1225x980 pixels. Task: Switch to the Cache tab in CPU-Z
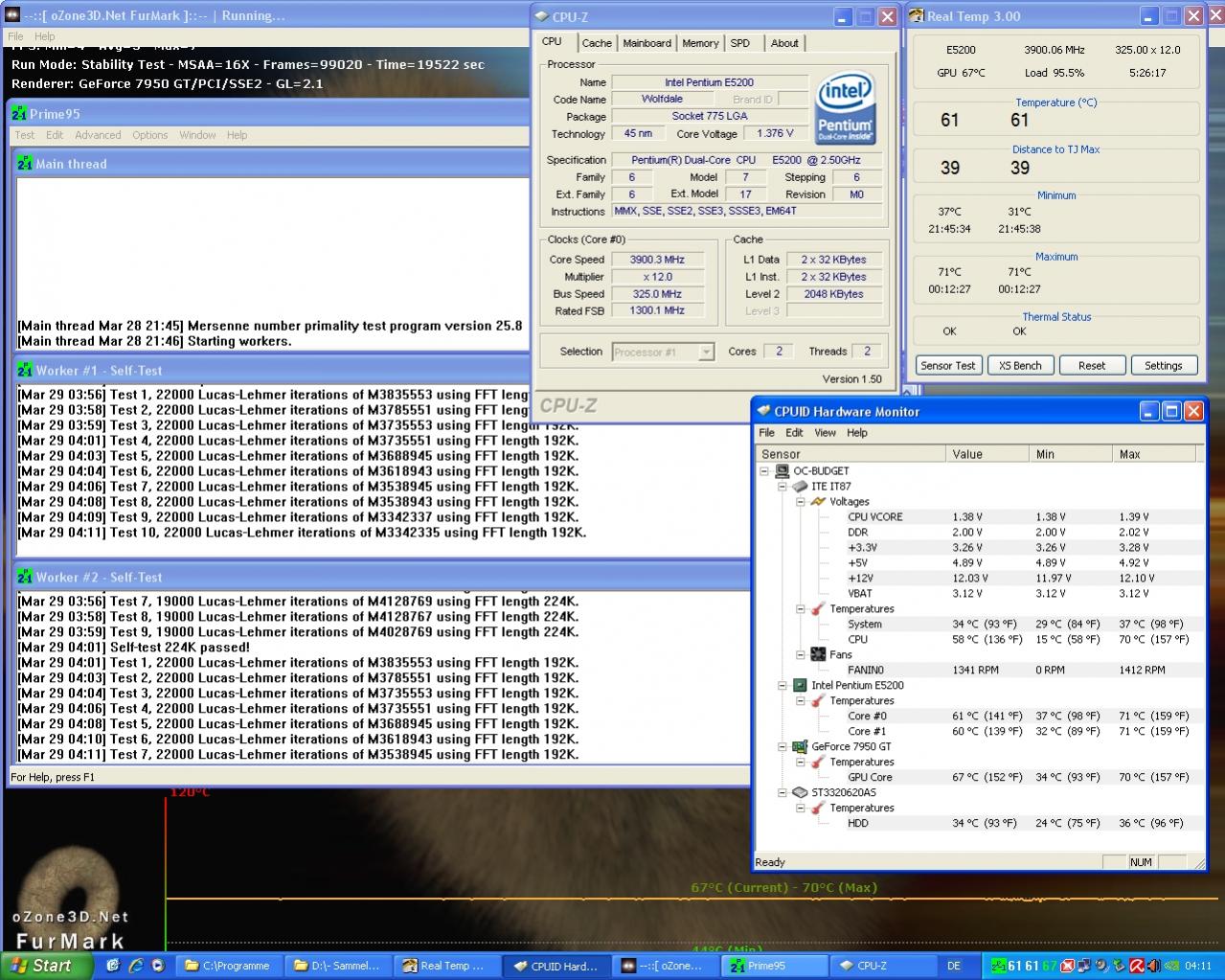[597, 43]
